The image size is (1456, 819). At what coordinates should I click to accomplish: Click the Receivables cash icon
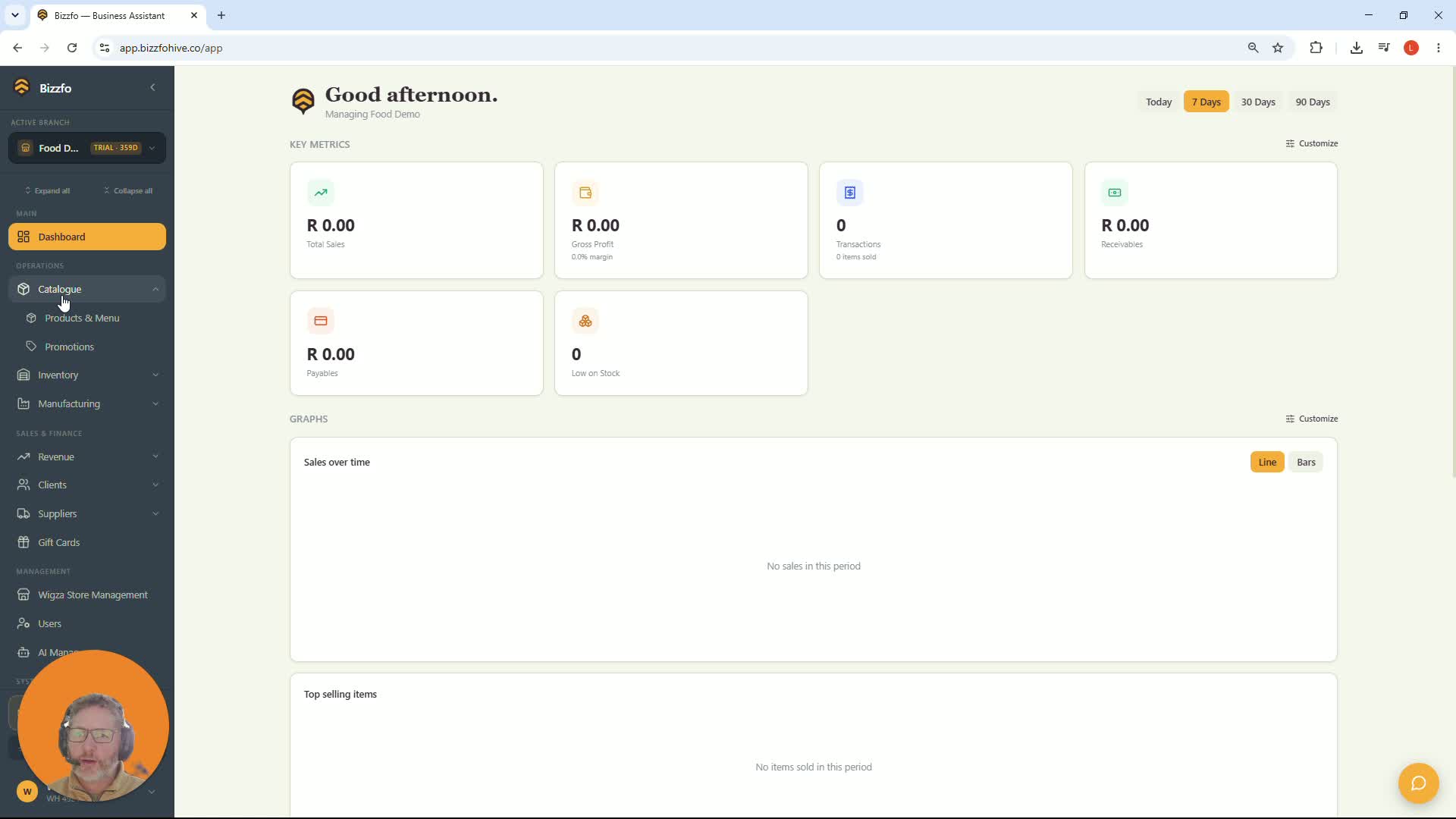pos(1115,193)
